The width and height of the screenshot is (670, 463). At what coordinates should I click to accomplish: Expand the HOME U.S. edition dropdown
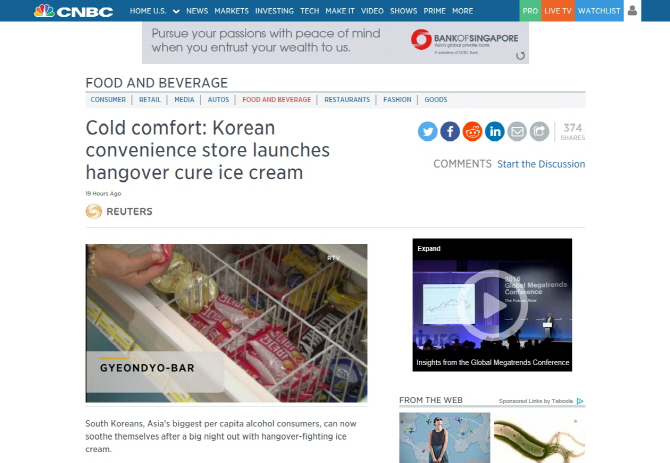pyautogui.click(x=176, y=12)
